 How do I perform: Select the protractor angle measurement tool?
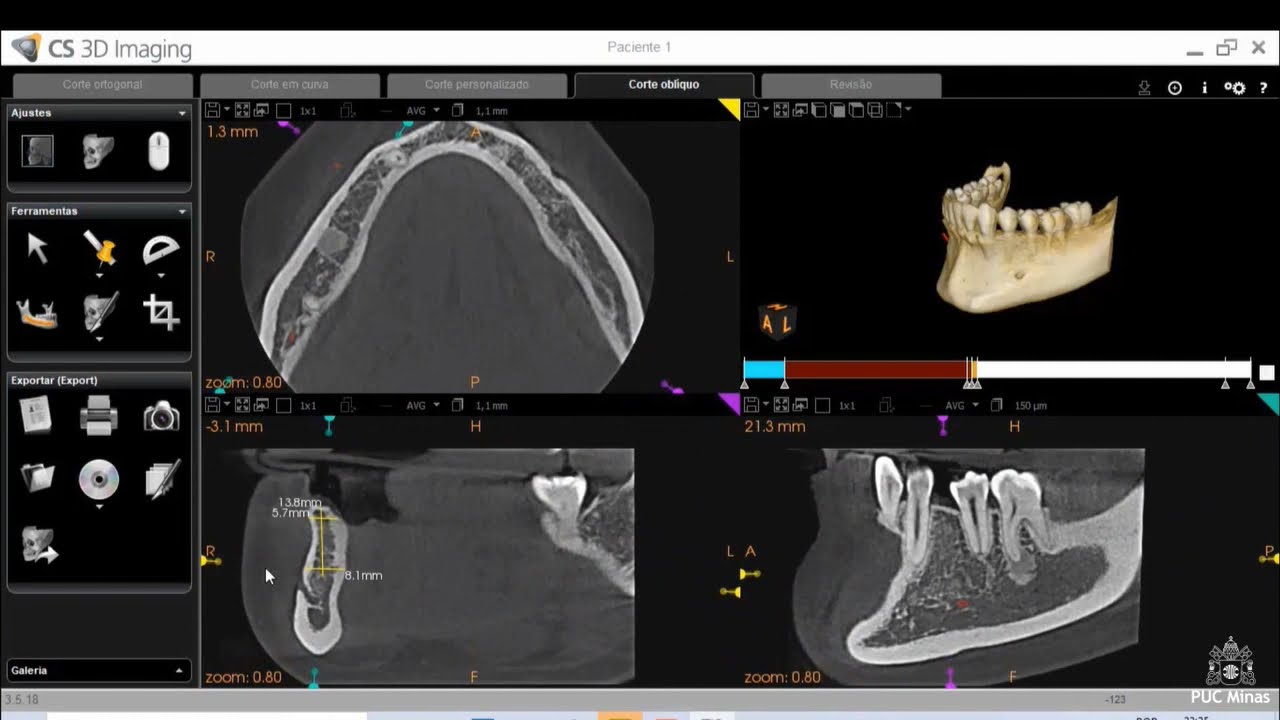coord(160,249)
